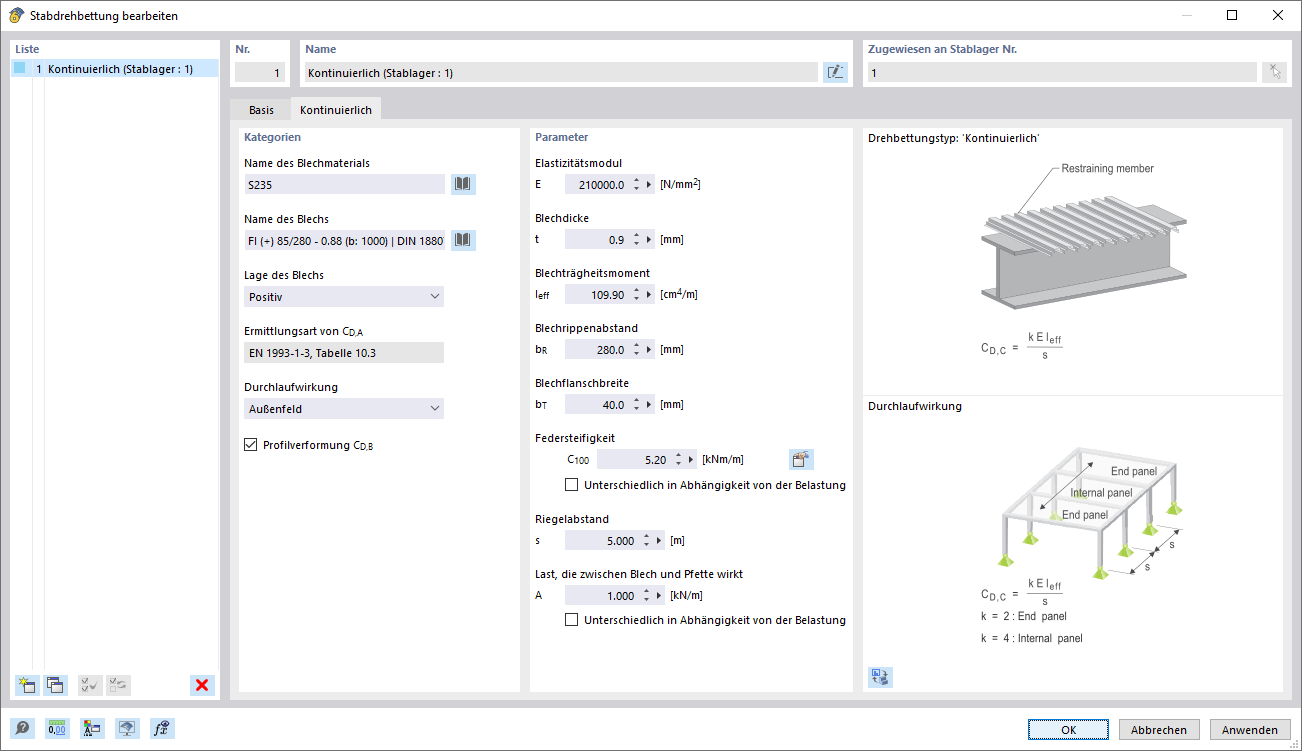The width and height of the screenshot is (1302, 751).
Task: Adjust the Elastizitätsmodul E spinner
Action: (x=636, y=184)
